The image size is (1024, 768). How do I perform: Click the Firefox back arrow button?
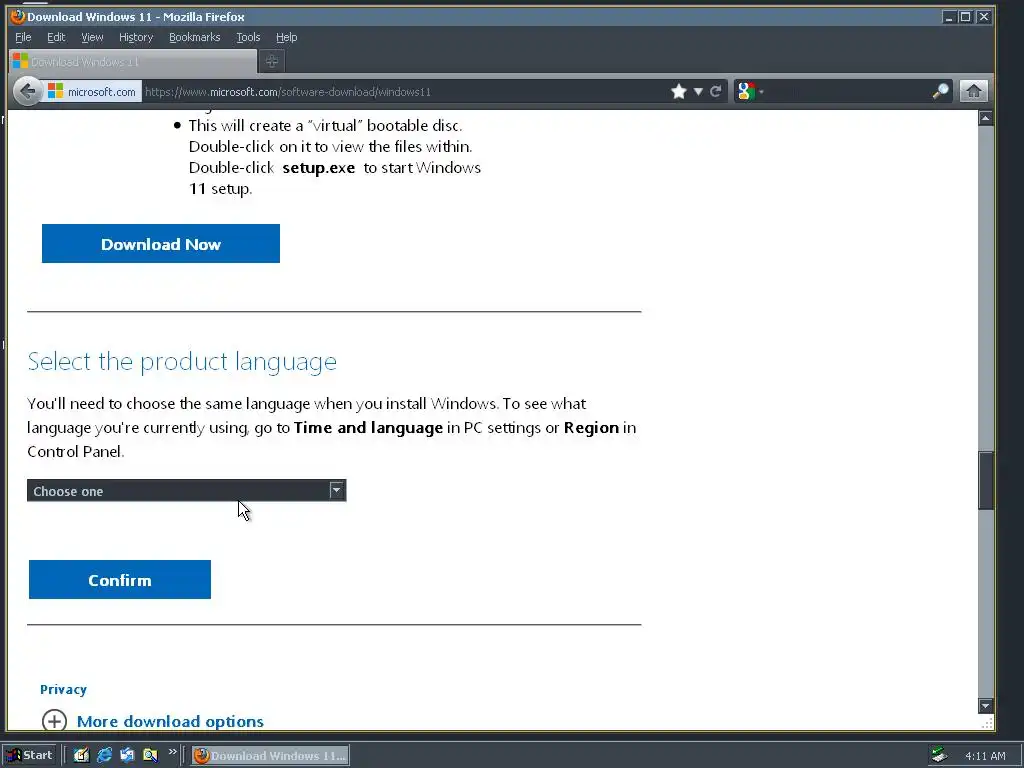27,91
